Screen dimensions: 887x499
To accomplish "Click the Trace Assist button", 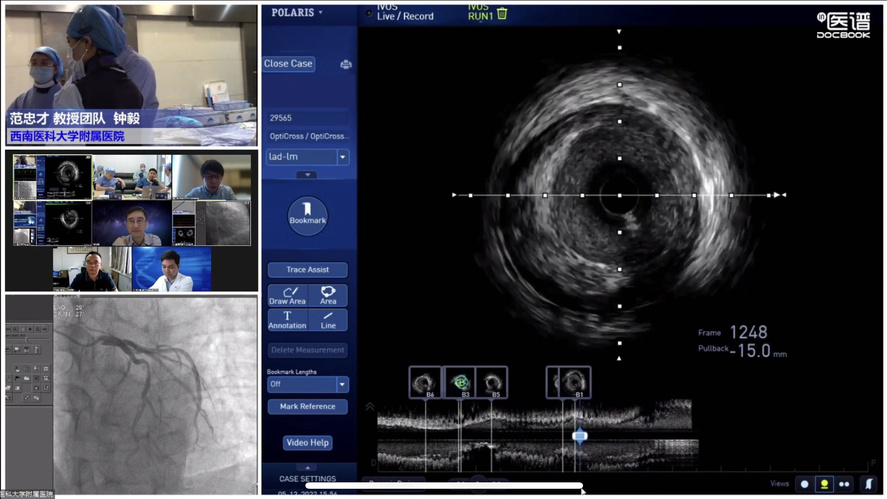I will click(x=308, y=270).
